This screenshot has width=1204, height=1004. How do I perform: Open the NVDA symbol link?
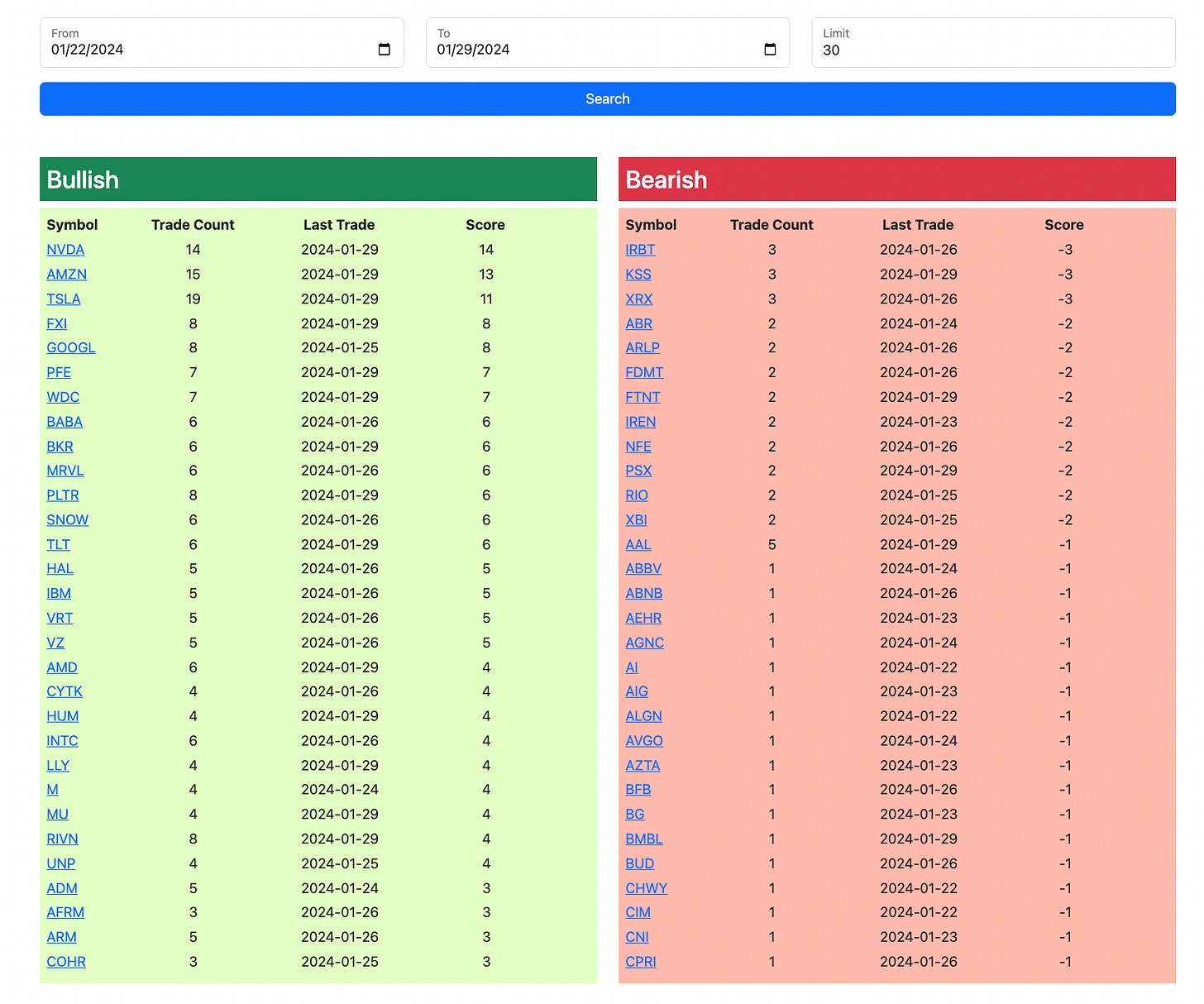click(x=65, y=250)
